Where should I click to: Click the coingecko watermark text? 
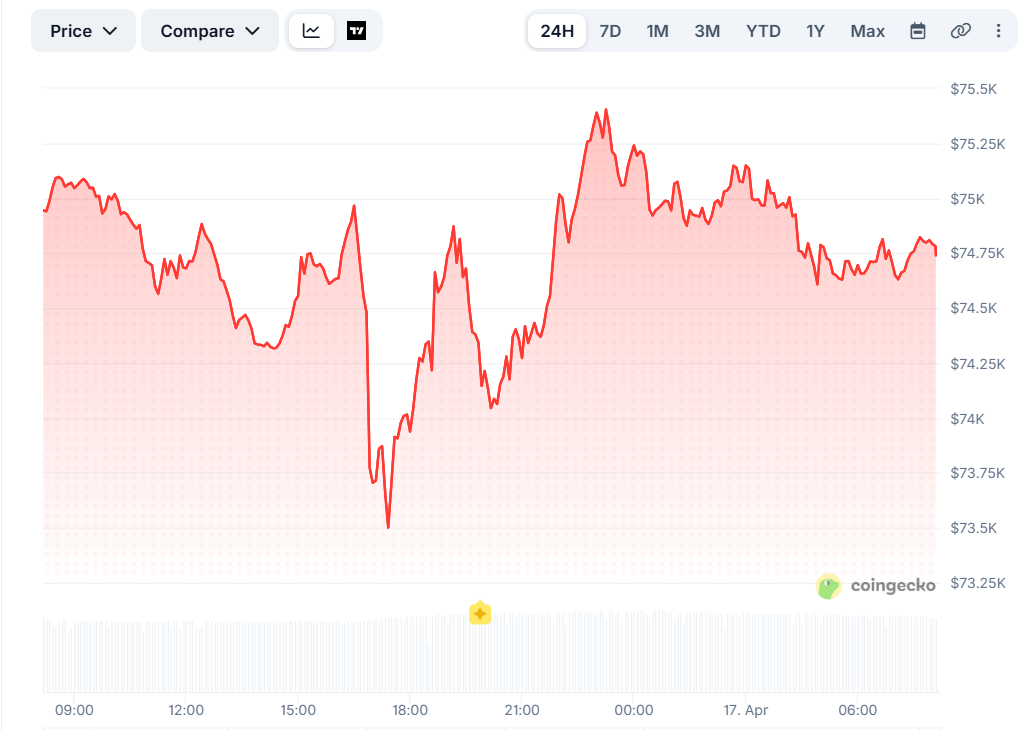pyautogui.click(x=893, y=586)
